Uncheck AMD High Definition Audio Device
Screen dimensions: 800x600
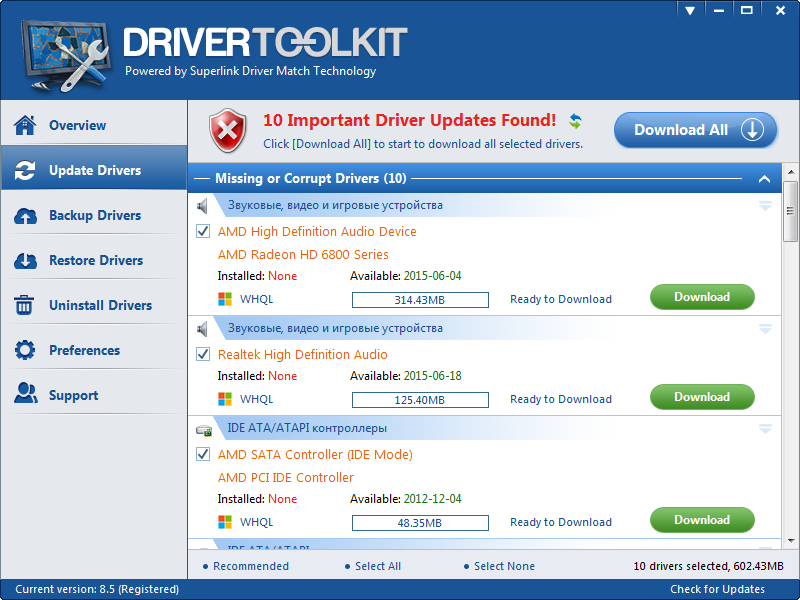coord(203,231)
